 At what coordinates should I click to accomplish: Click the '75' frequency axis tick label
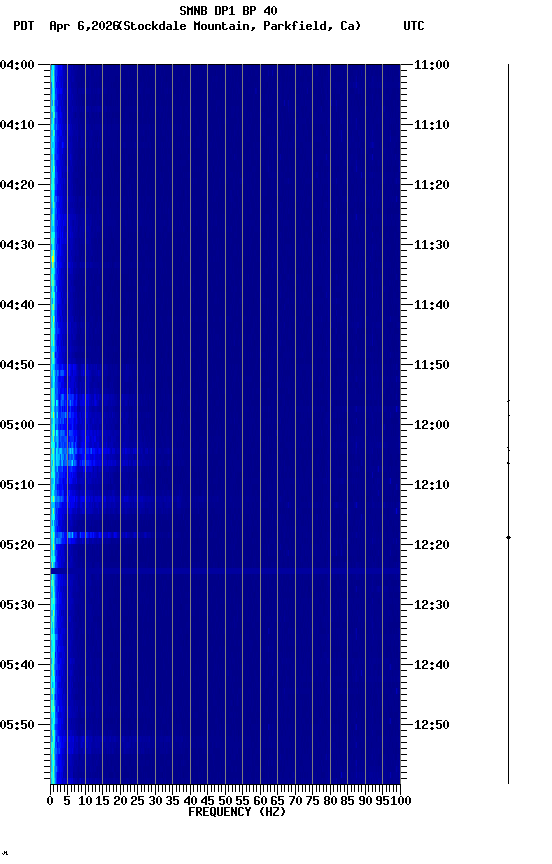[x=312, y=801]
